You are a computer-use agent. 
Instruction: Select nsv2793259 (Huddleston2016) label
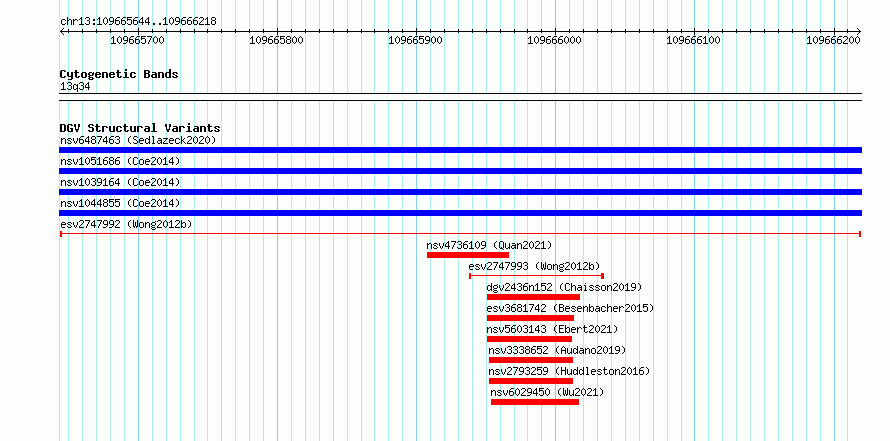(x=569, y=371)
